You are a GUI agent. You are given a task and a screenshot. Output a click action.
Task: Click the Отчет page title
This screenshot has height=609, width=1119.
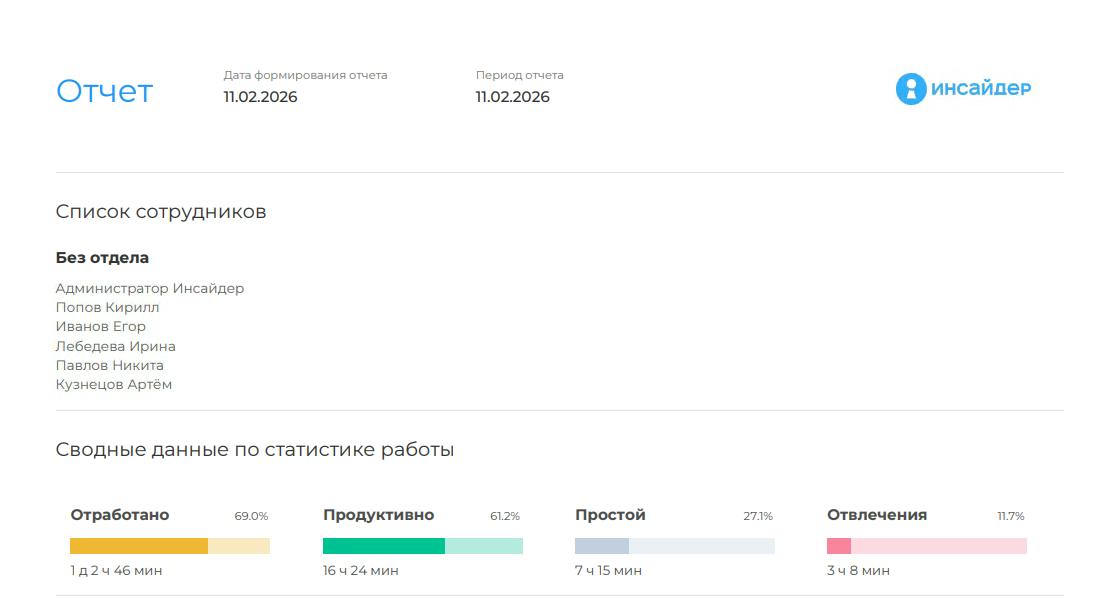(104, 91)
